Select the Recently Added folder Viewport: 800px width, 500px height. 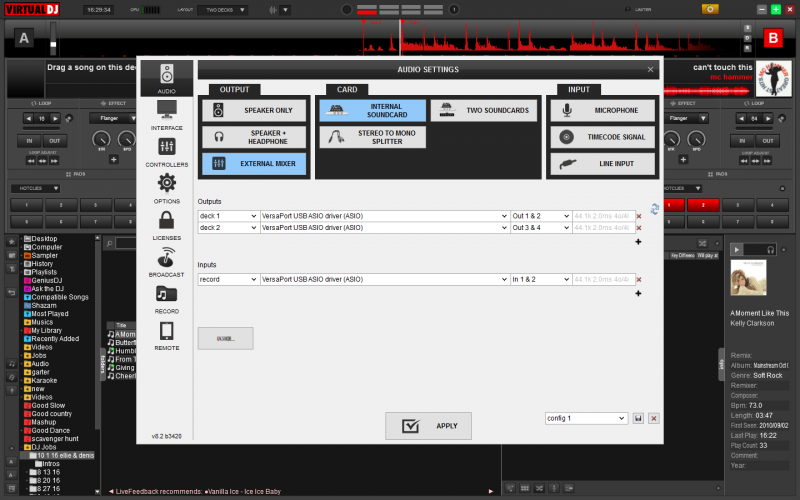pyautogui.click(x=55, y=339)
